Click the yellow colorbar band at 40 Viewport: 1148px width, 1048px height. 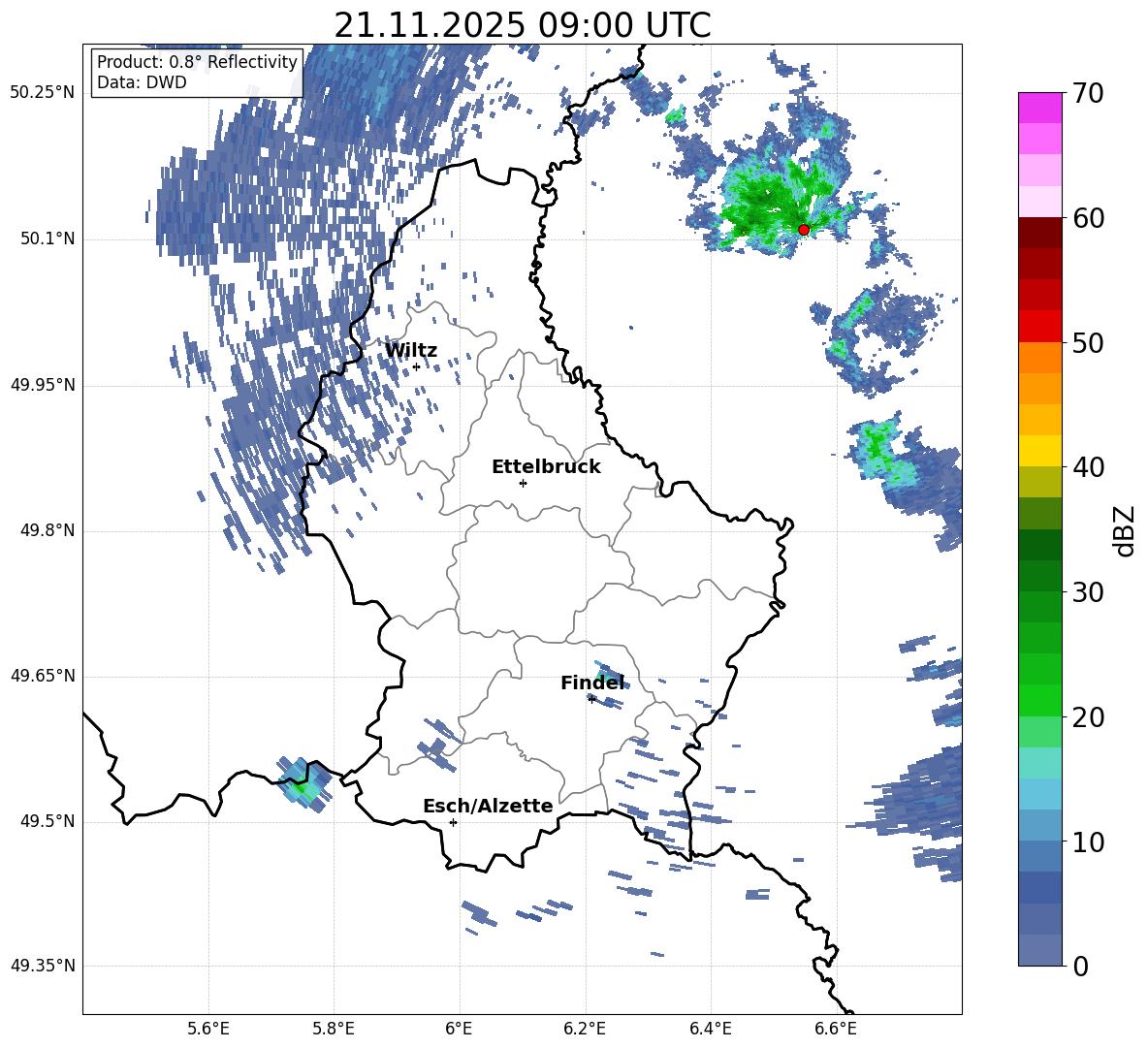click(x=1039, y=452)
